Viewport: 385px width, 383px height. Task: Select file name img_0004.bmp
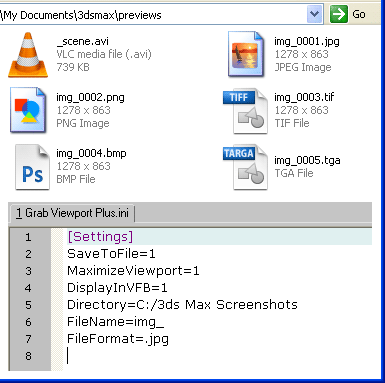click(x=91, y=153)
